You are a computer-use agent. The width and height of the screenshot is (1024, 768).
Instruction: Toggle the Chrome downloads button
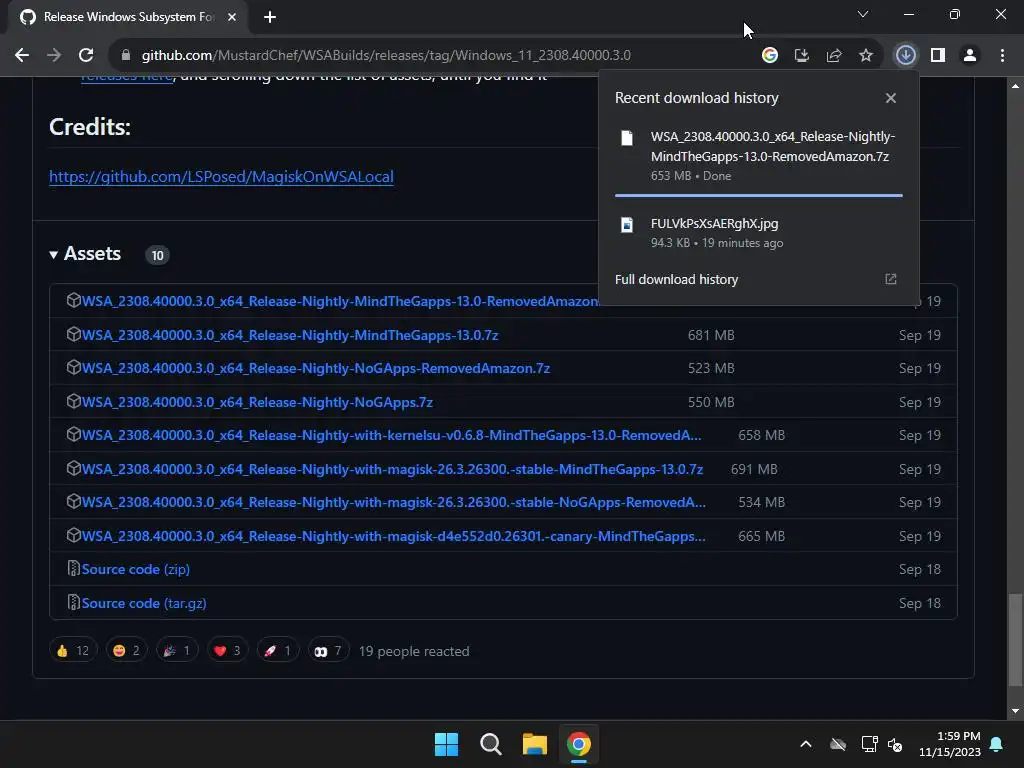tap(906, 56)
